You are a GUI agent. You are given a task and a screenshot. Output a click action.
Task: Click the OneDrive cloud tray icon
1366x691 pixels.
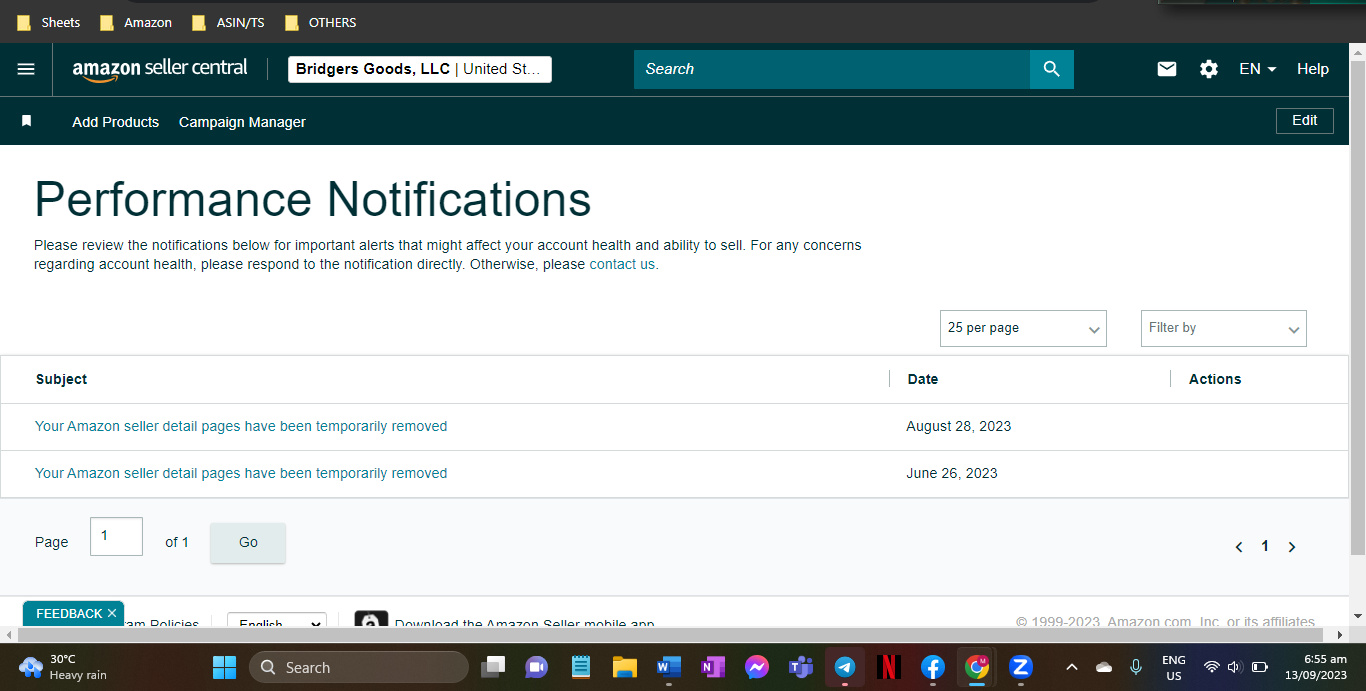pos(1104,667)
